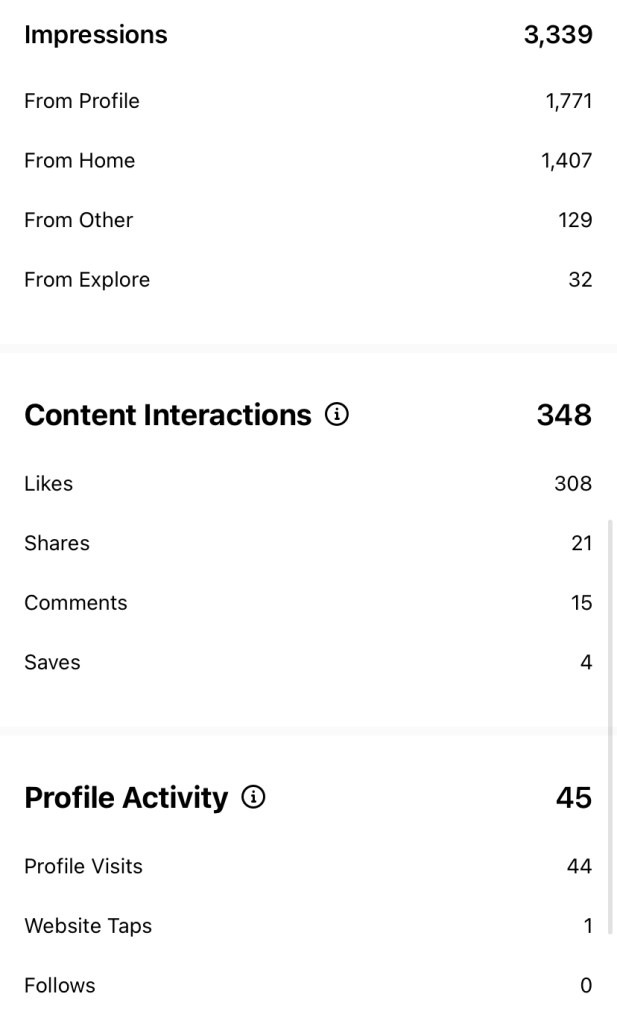Select the Impressions section heading
Screen dimensions: 617x1023
96,35
